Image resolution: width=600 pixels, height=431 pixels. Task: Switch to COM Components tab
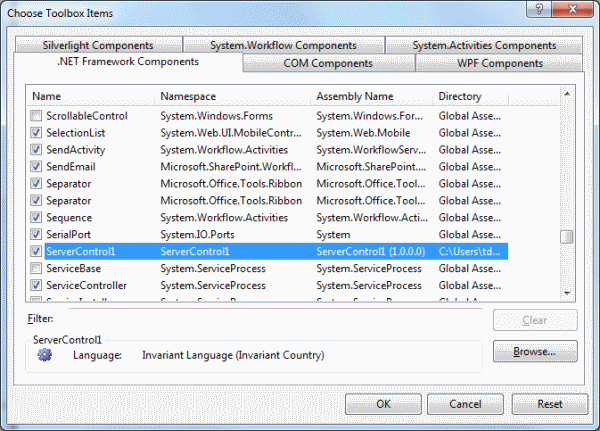(328, 63)
